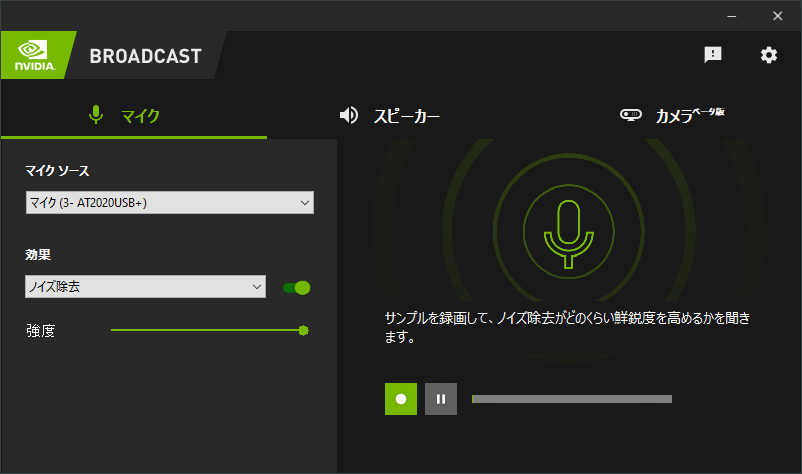
Task: Click the pause button
Action: tap(441, 399)
